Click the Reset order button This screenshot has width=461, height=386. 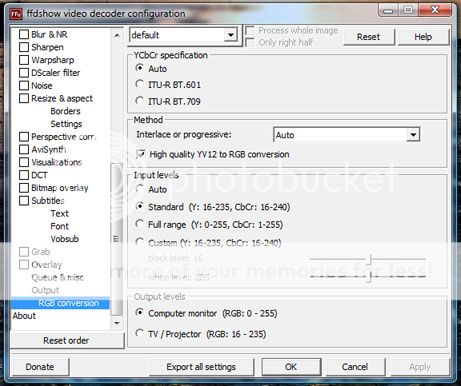tap(67, 340)
